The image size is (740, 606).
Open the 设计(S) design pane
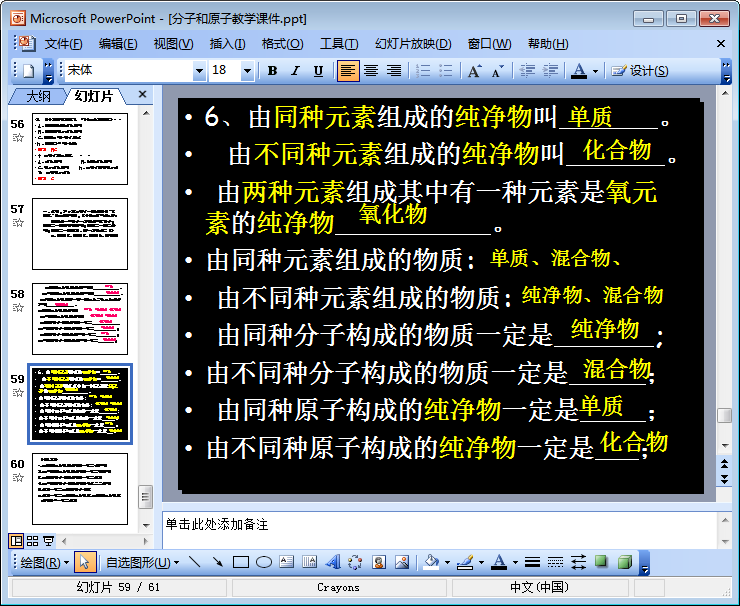[640, 71]
